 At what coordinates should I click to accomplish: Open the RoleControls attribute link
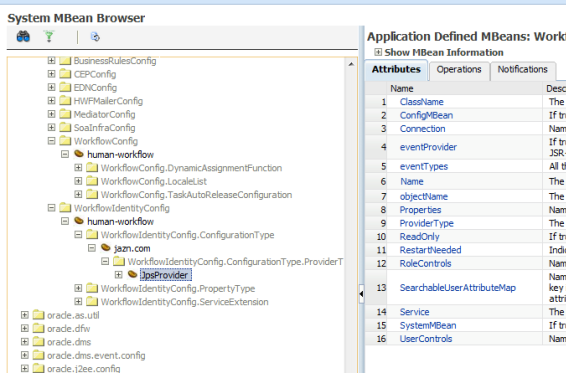point(425,263)
